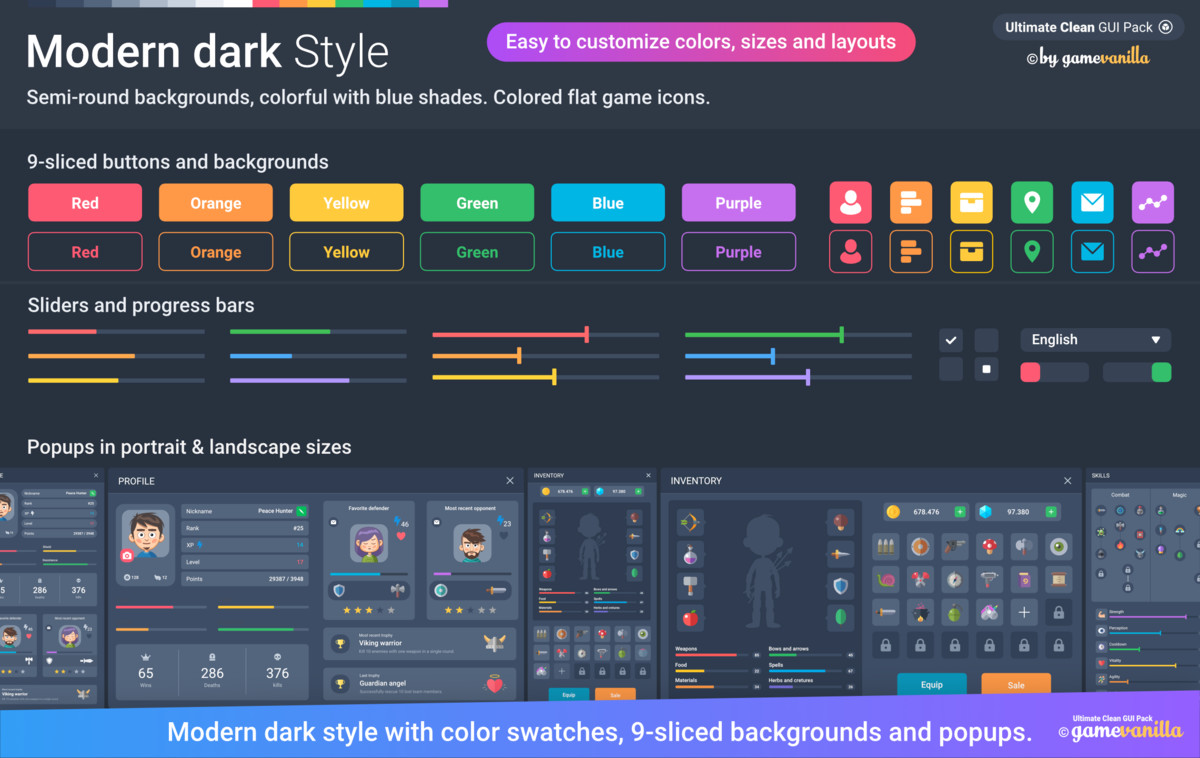
Task: Open the English language dropdown
Action: pyautogui.click(x=1096, y=340)
